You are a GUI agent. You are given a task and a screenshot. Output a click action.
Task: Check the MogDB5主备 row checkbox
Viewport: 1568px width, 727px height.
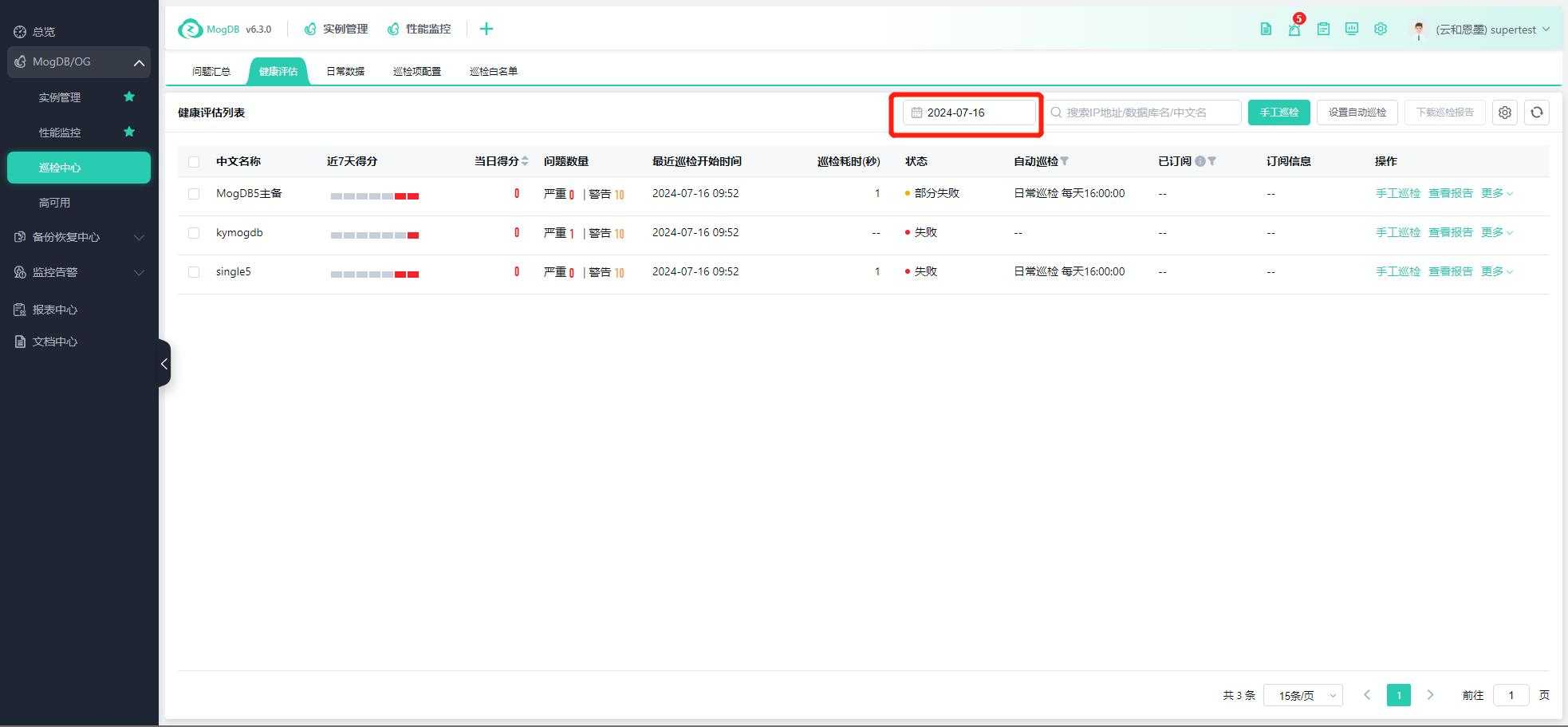[194, 194]
